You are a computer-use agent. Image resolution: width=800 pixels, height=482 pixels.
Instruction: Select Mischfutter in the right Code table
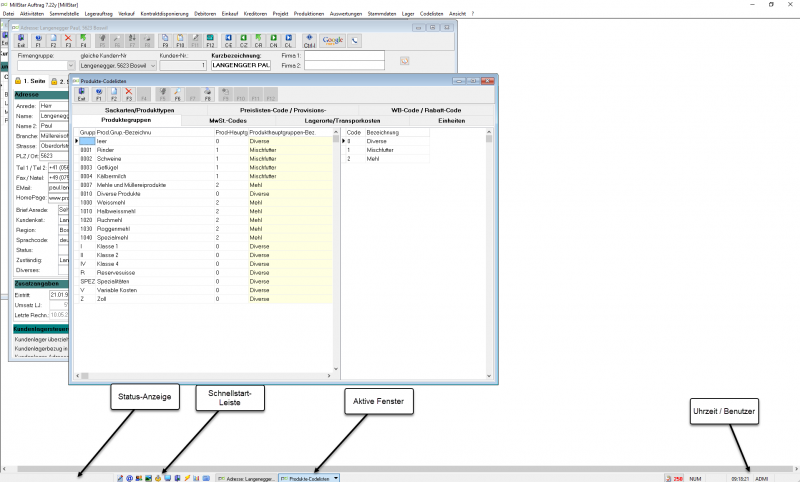[x=387, y=150]
